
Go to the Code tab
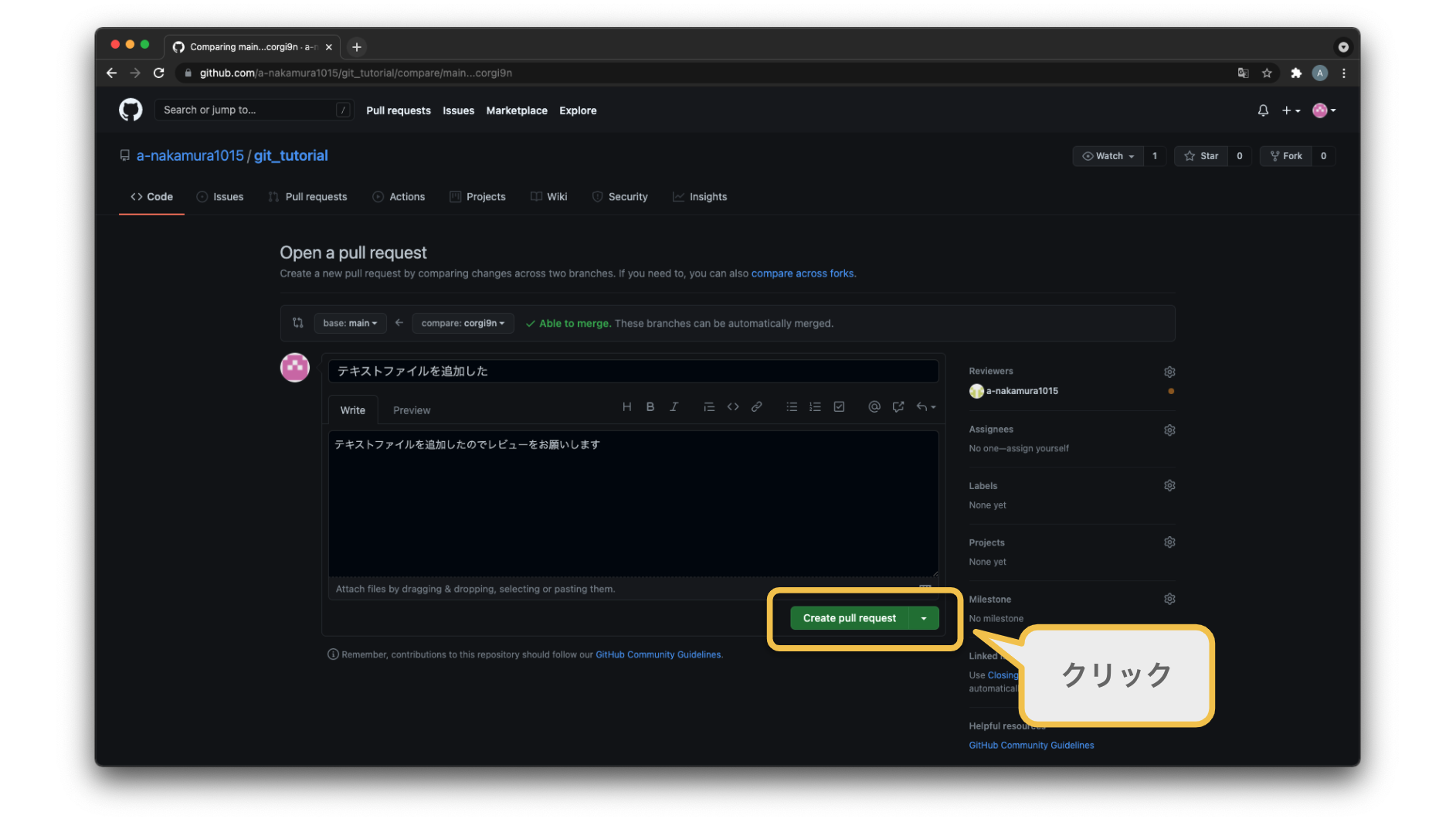click(x=151, y=197)
